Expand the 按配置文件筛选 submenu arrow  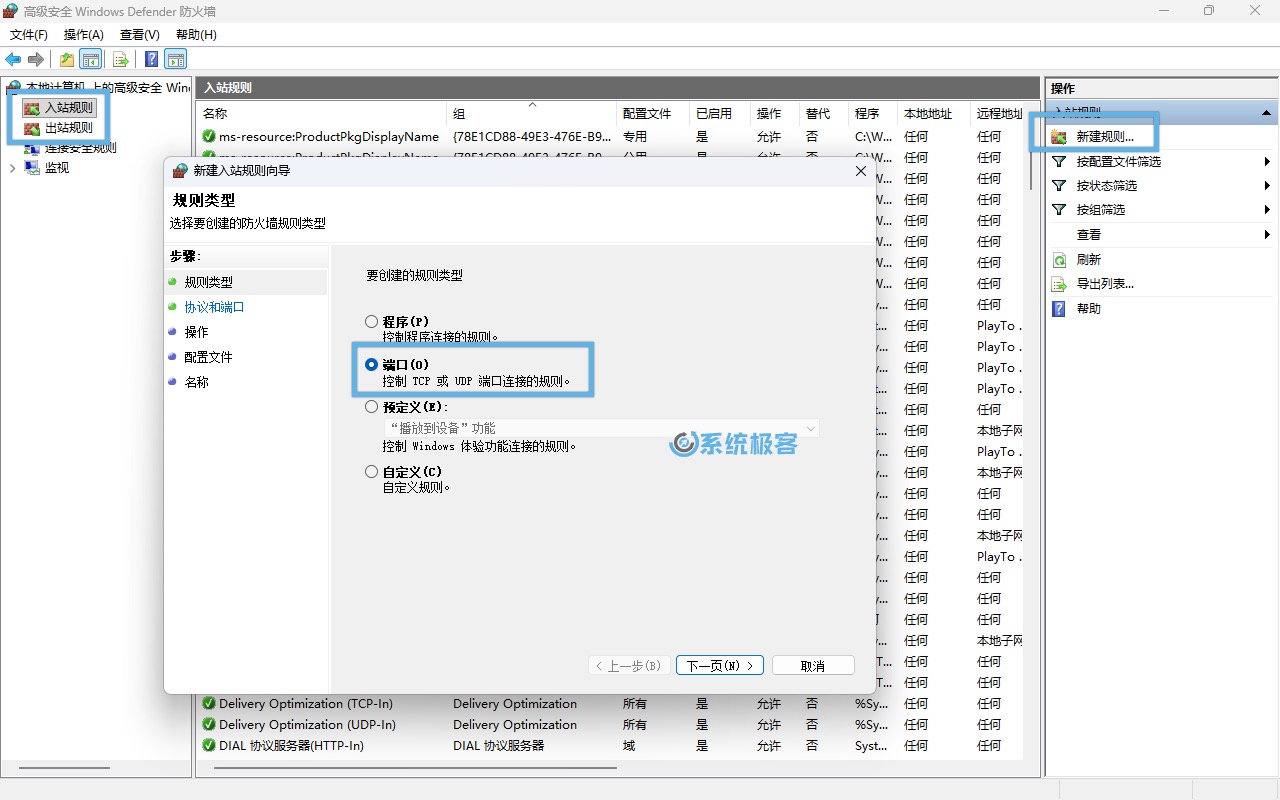coord(1267,162)
